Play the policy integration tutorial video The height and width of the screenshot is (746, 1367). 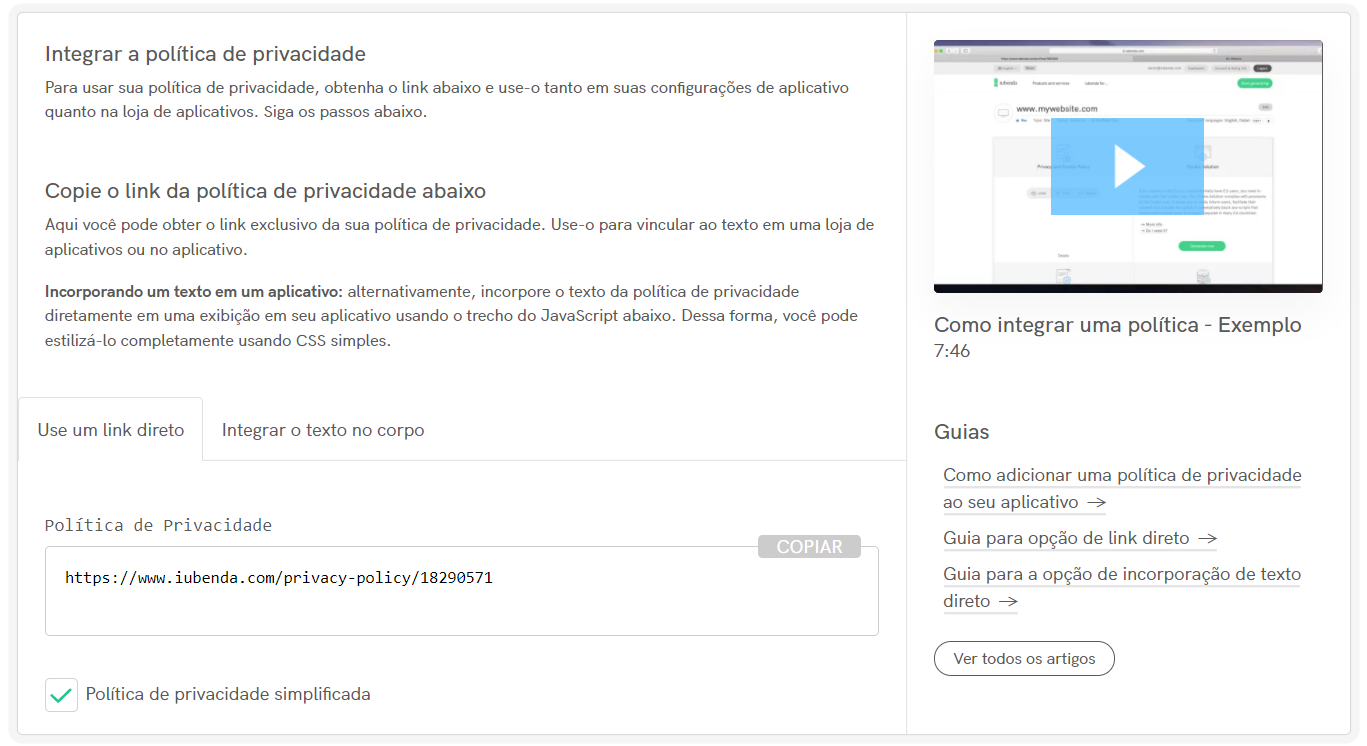pos(1127,166)
